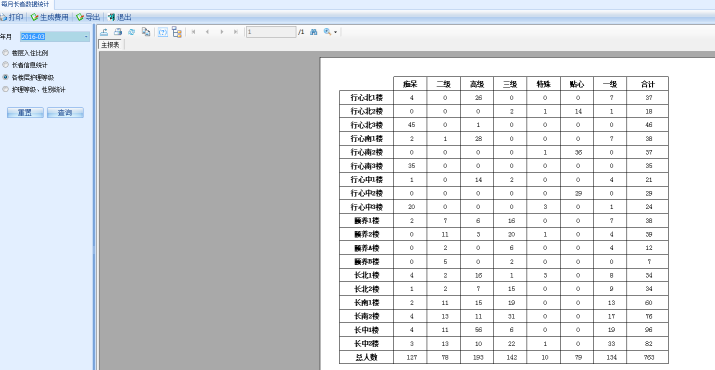
Task: Click the 合计 column header
Action: pyautogui.click(x=648, y=84)
